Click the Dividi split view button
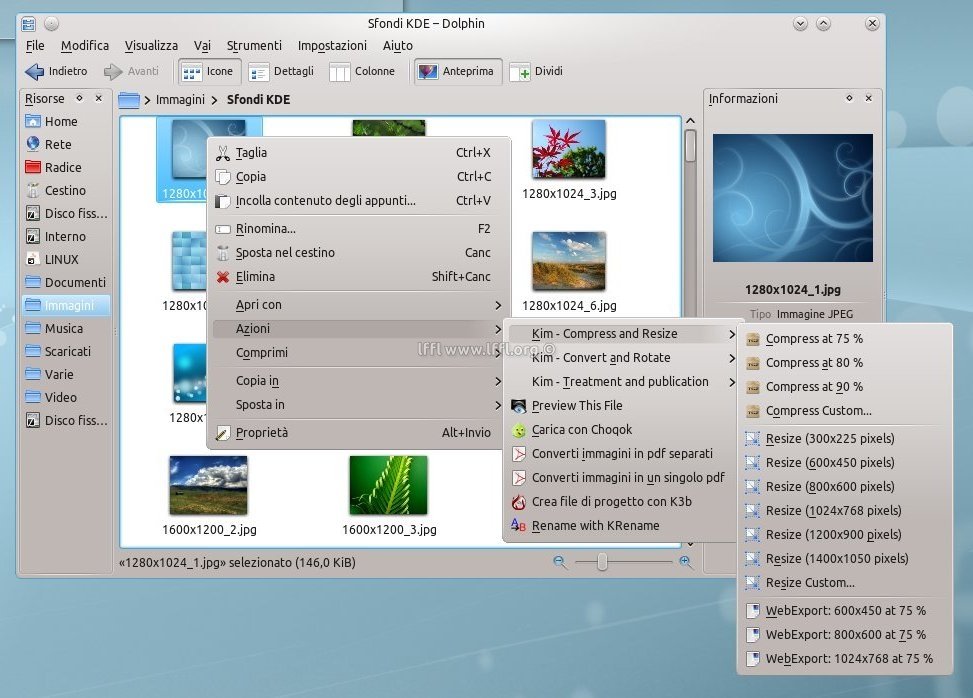This screenshot has width=973, height=698. point(536,72)
